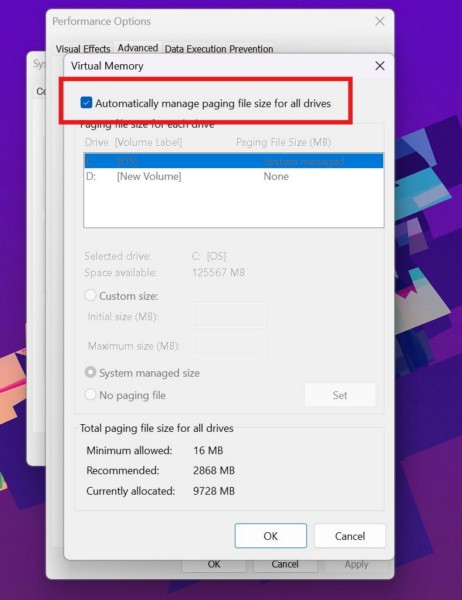Select drive C: [OS] in list
Screen dimensions: 462x600
coord(233,161)
